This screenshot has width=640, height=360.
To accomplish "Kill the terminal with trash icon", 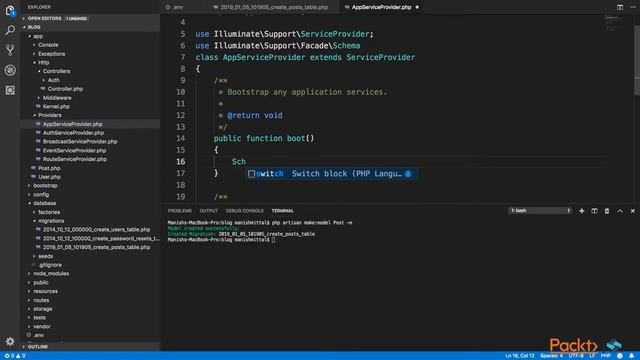I will click(607, 211).
